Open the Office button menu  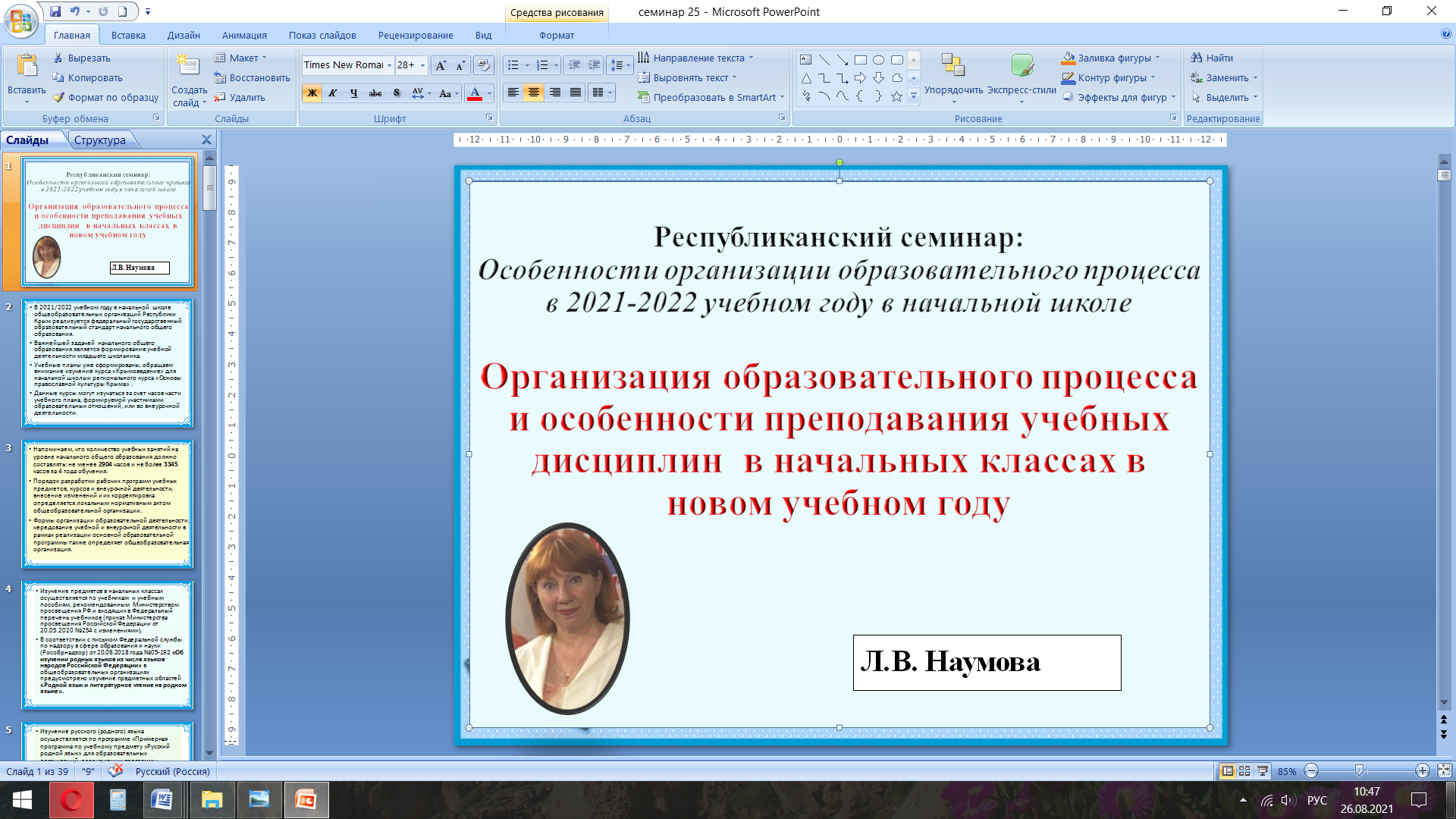coord(20,20)
